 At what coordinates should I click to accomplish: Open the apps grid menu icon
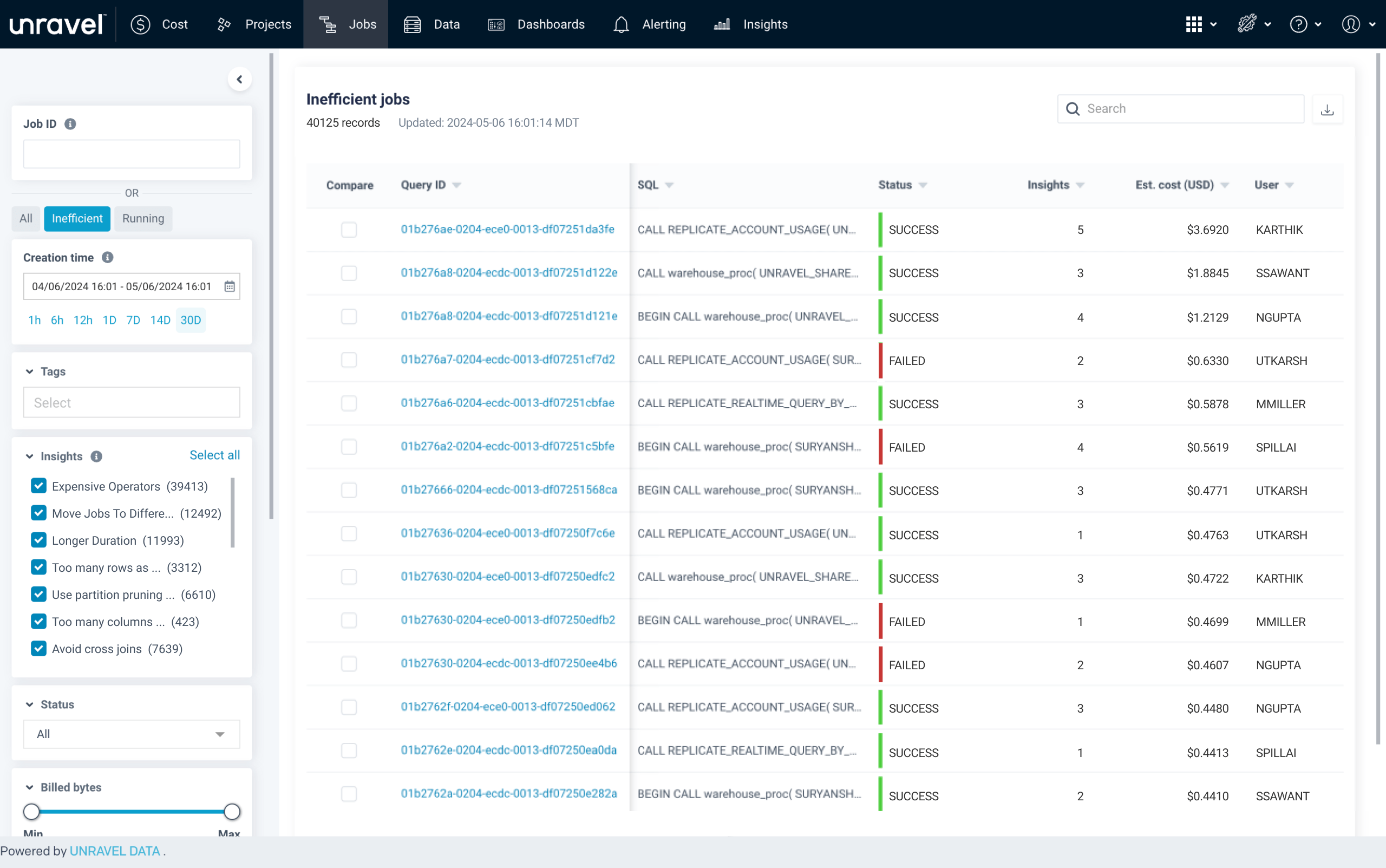pos(1194,24)
